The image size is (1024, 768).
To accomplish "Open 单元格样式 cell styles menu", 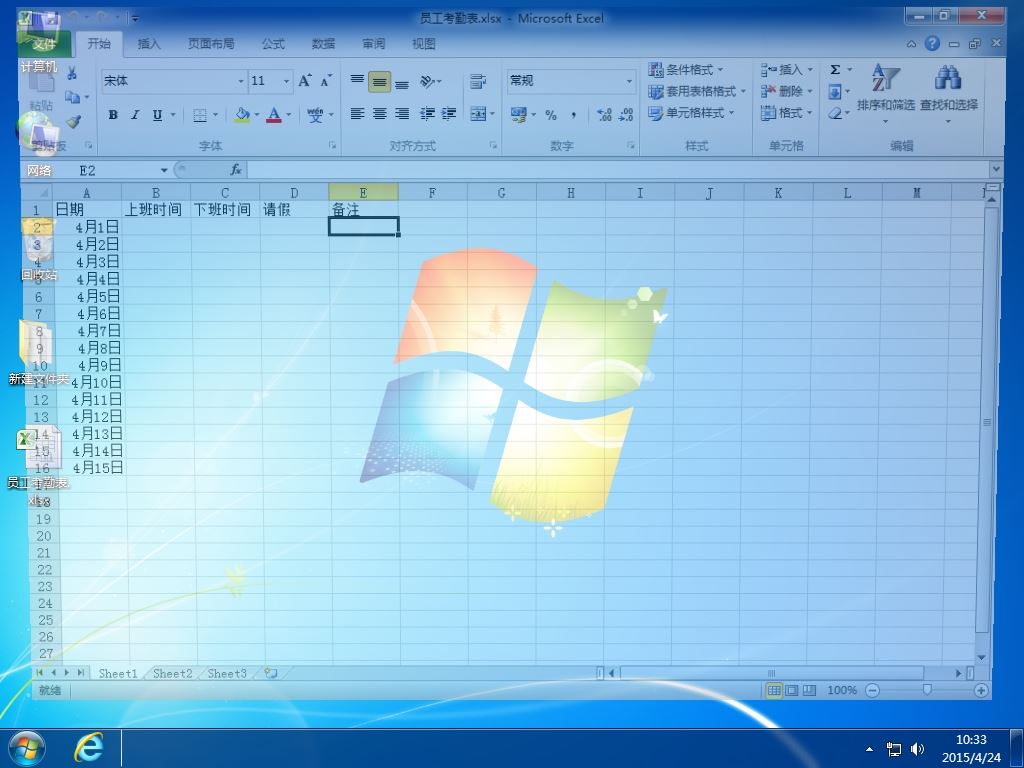I will pos(691,113).
